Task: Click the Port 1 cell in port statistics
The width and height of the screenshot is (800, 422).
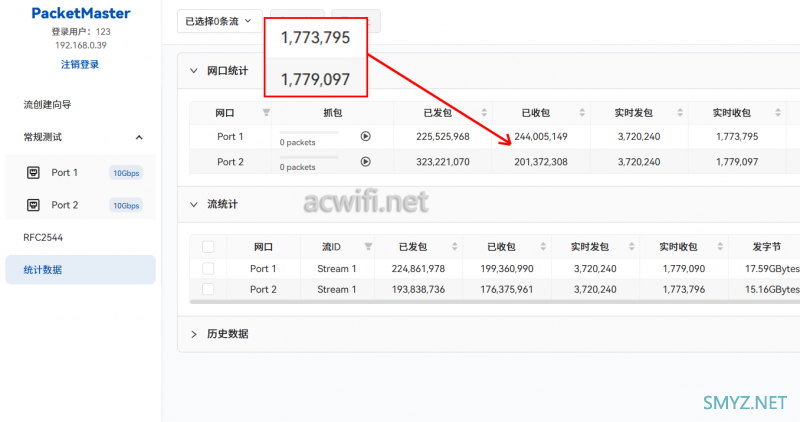Action: pyautogui.click(x=230, y=137)
